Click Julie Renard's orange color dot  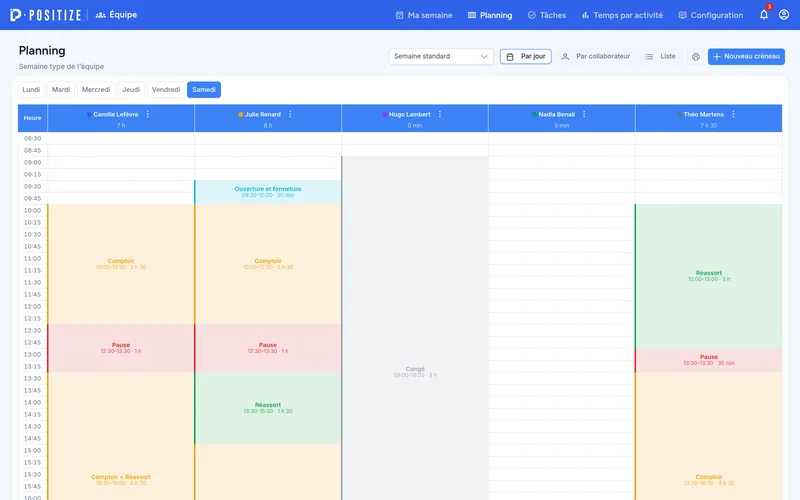pos(240,115)
